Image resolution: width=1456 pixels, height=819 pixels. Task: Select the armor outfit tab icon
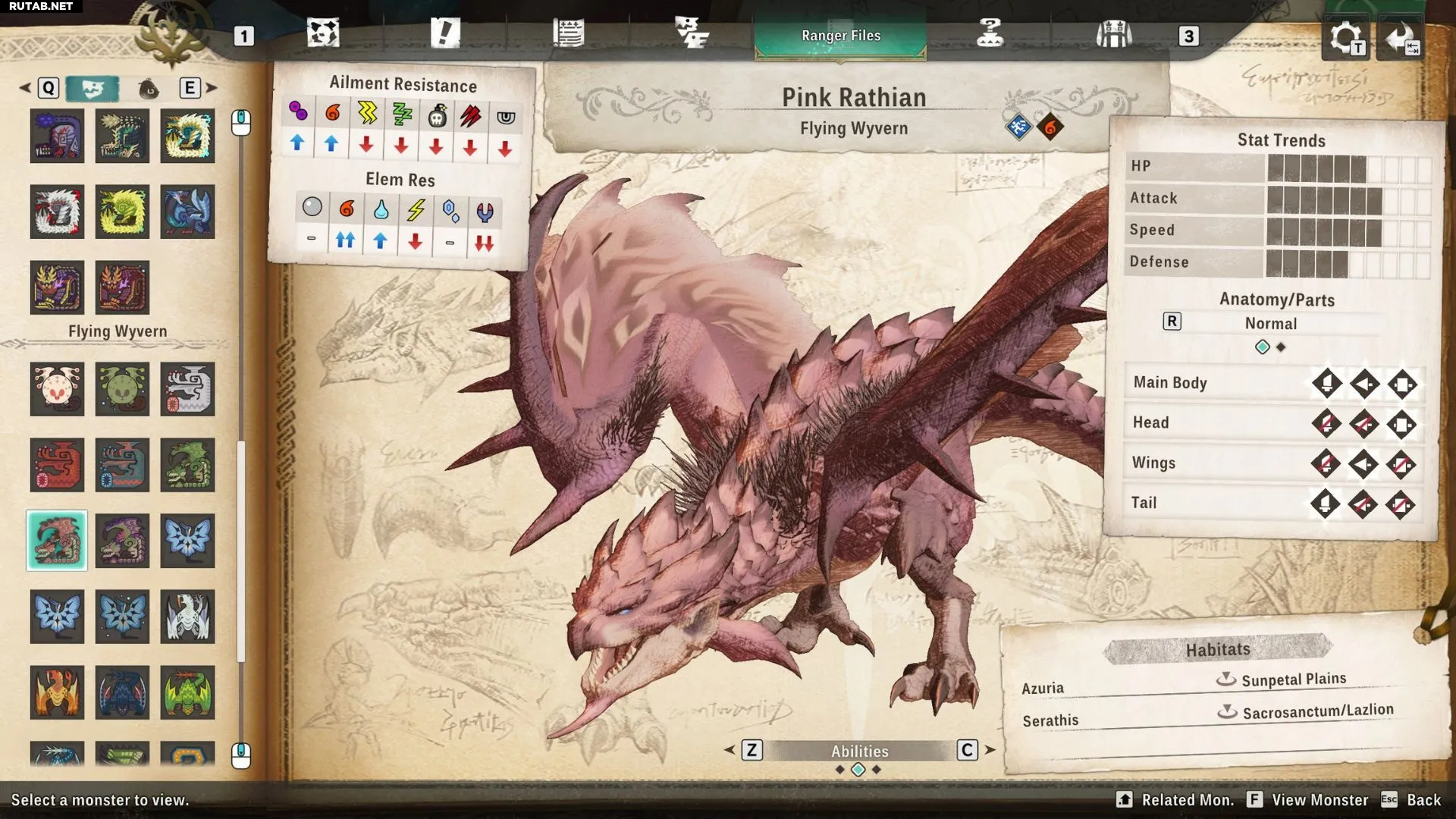[x=1113, y=34]
